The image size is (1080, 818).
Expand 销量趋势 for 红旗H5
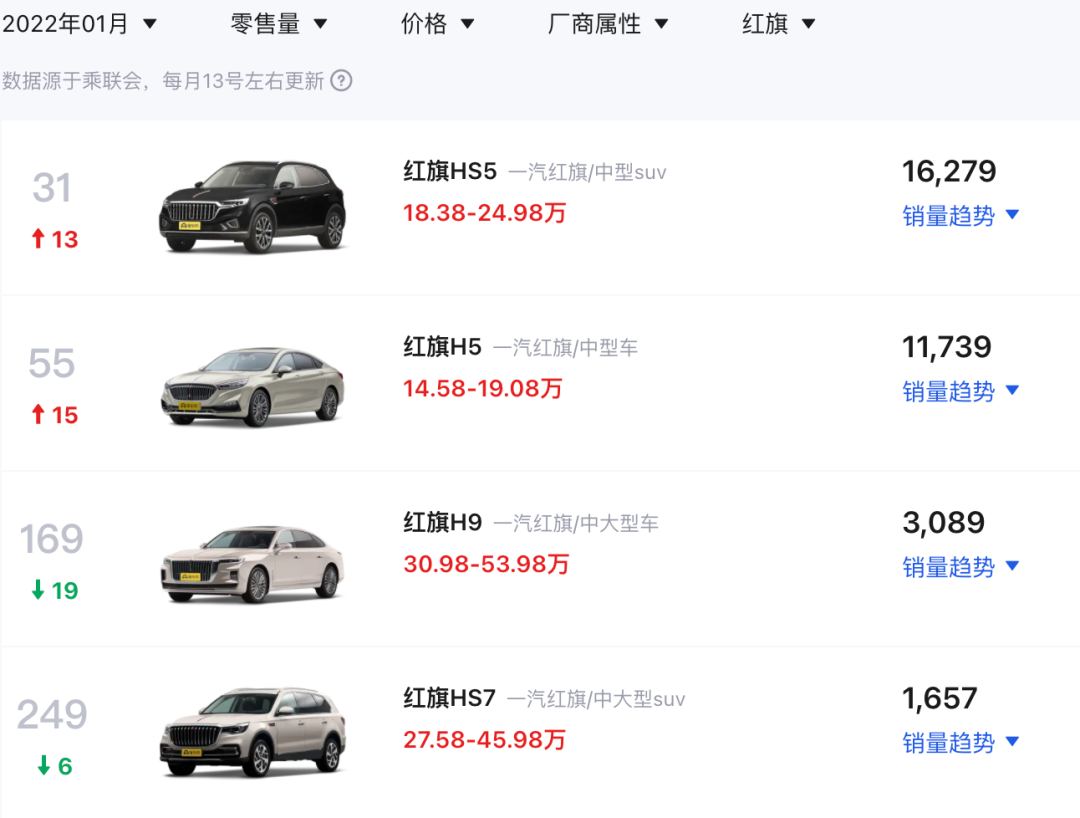pyautogui.click(x=960, y=391)
